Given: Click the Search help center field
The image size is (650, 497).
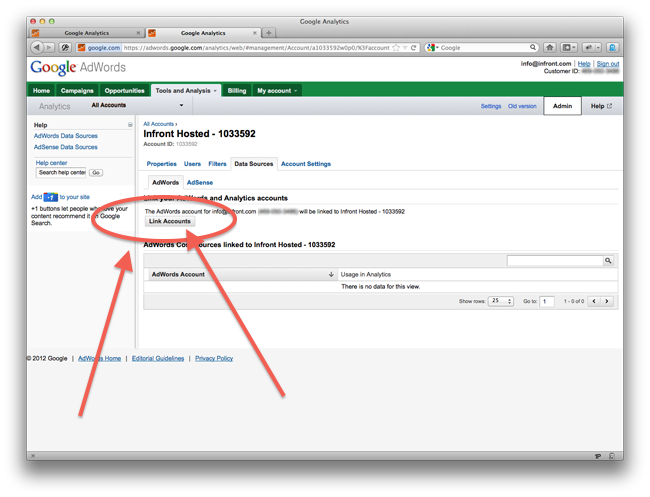Looking at the screenshot, I should pyautogui.click(x=61, y=172).
